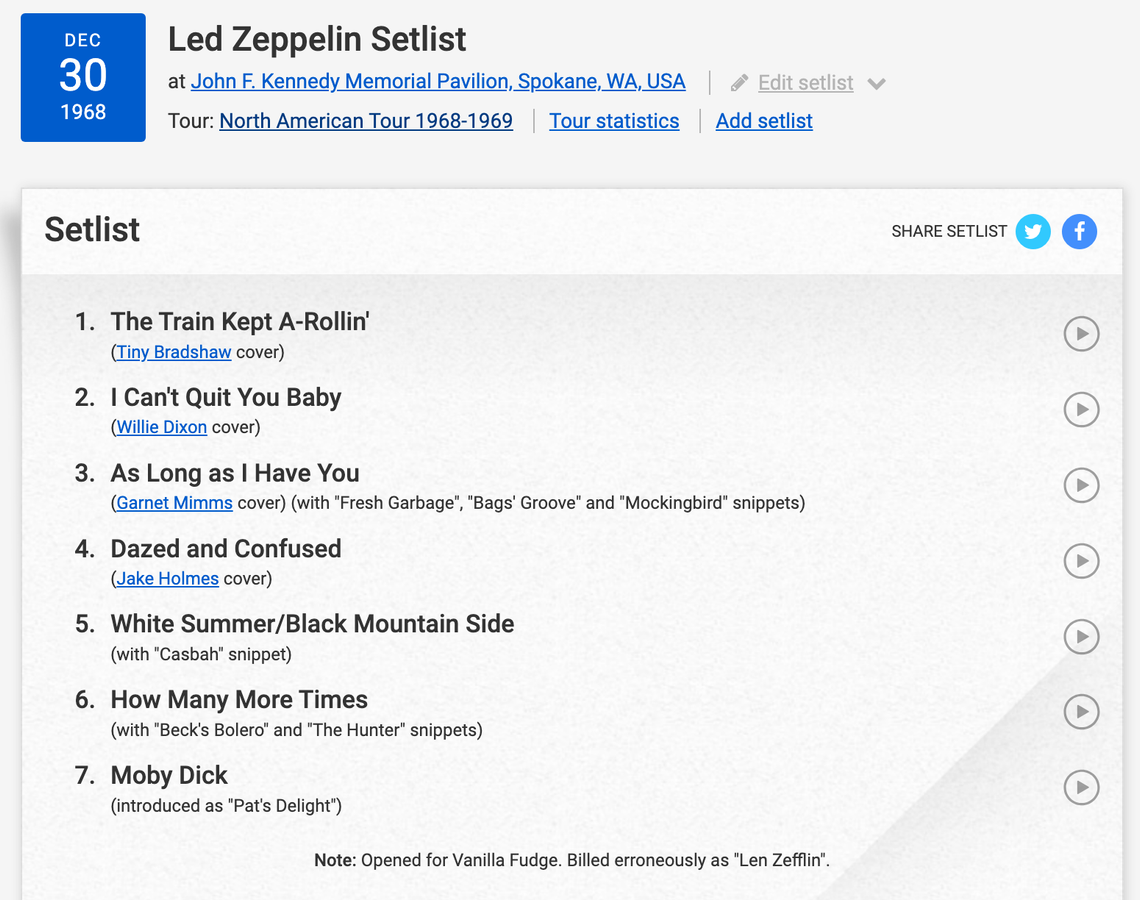This screenshot has height=900, width=1140.
Task: Open Willie Dixon's artist page
Action: (161, 427)
